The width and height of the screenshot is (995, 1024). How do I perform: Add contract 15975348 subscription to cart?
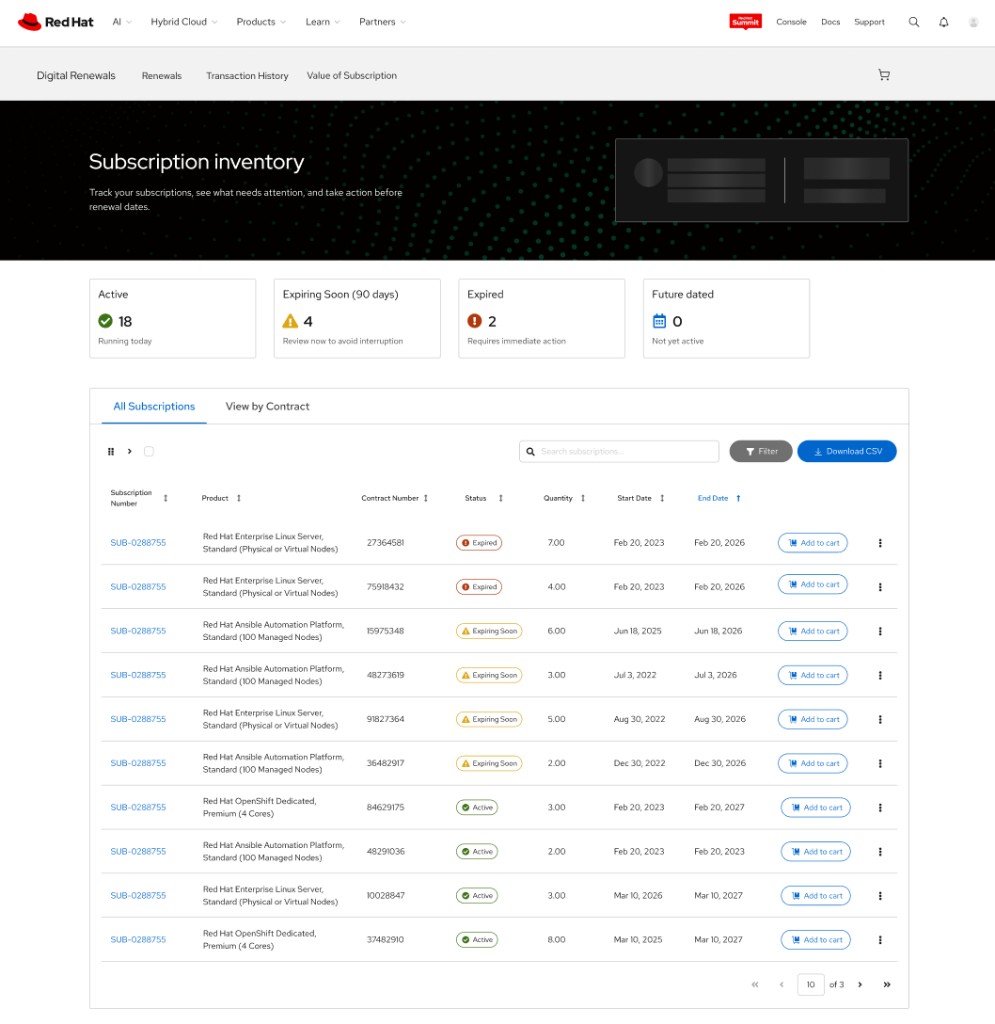(813, 631)
